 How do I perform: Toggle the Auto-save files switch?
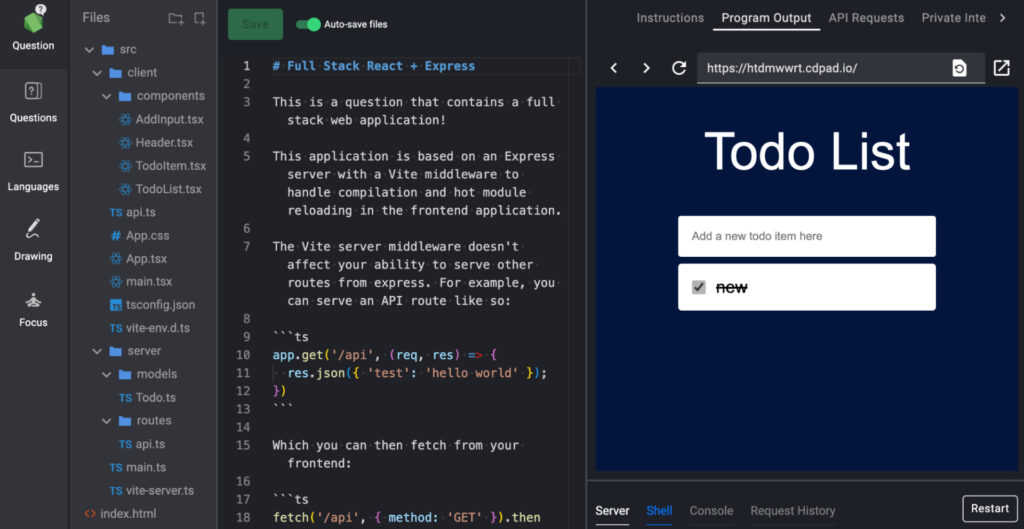(308, 24)
